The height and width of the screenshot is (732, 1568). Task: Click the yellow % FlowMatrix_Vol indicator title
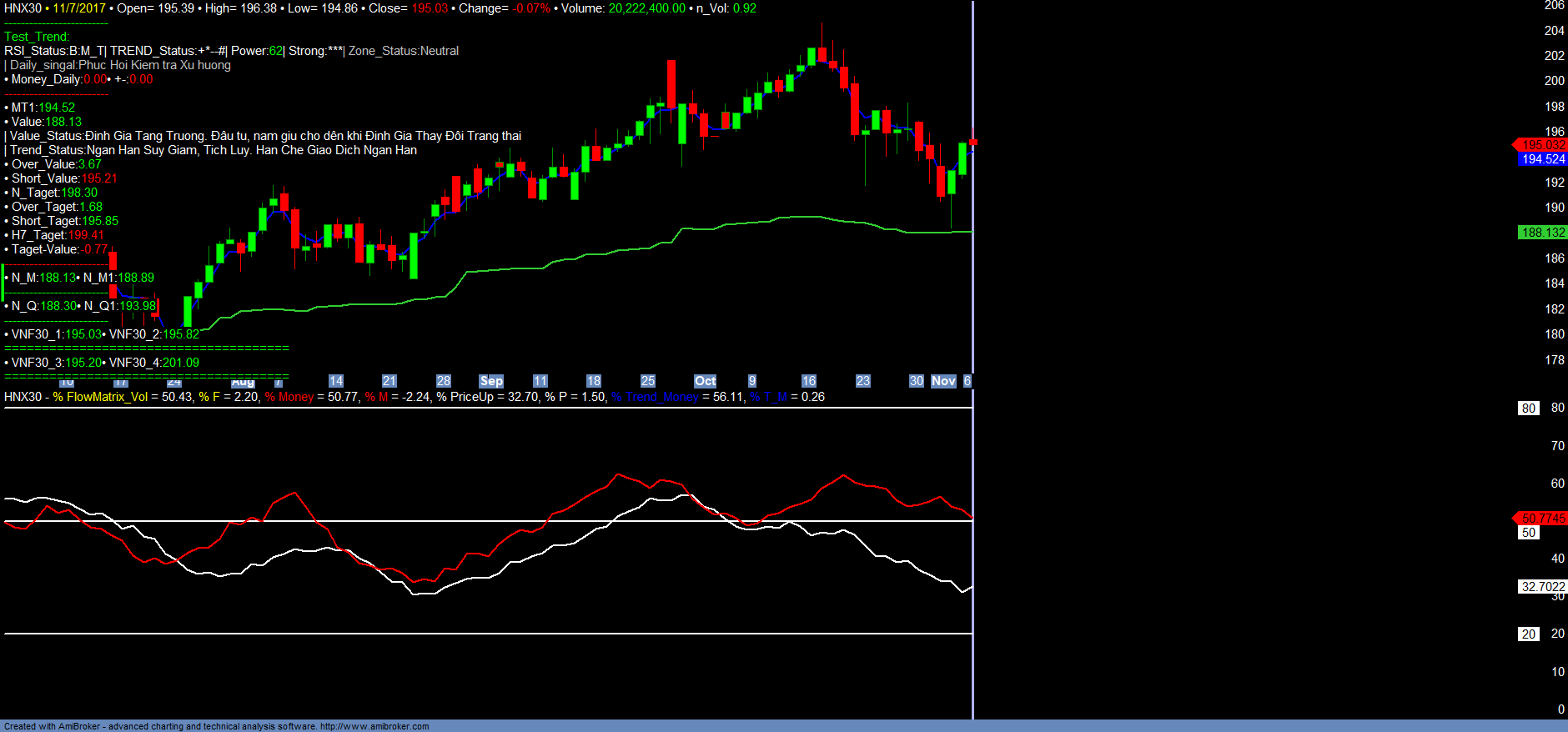[100, 397]
